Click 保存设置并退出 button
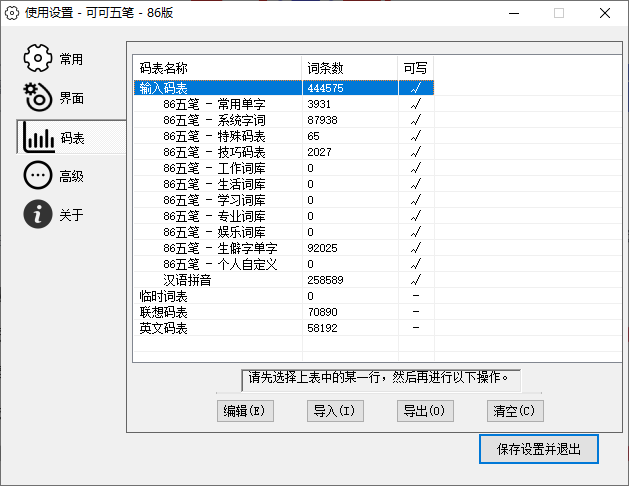This screenshot has height=486, width=629. click(x=539, y=449)
